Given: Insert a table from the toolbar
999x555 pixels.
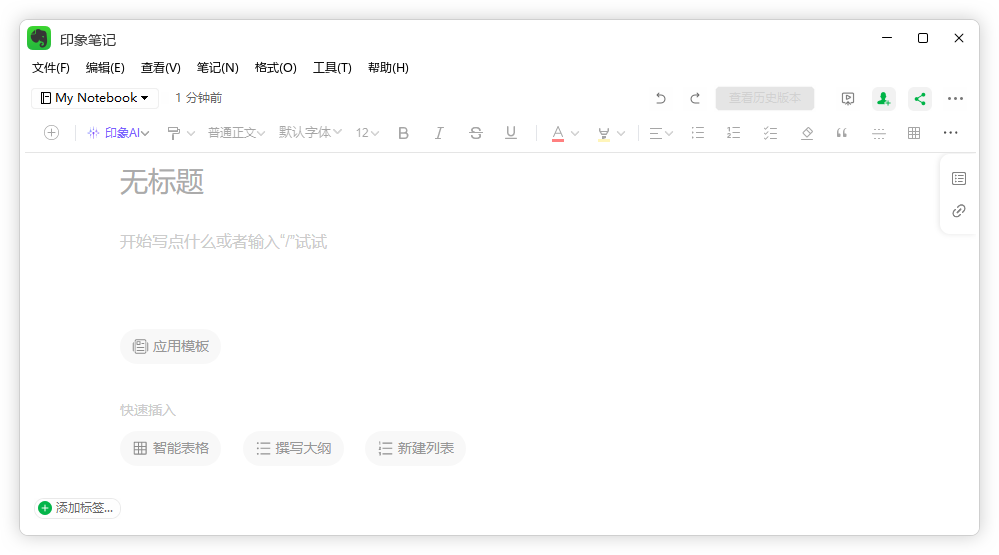Looking at the screenshot, I should coord(914,133).
